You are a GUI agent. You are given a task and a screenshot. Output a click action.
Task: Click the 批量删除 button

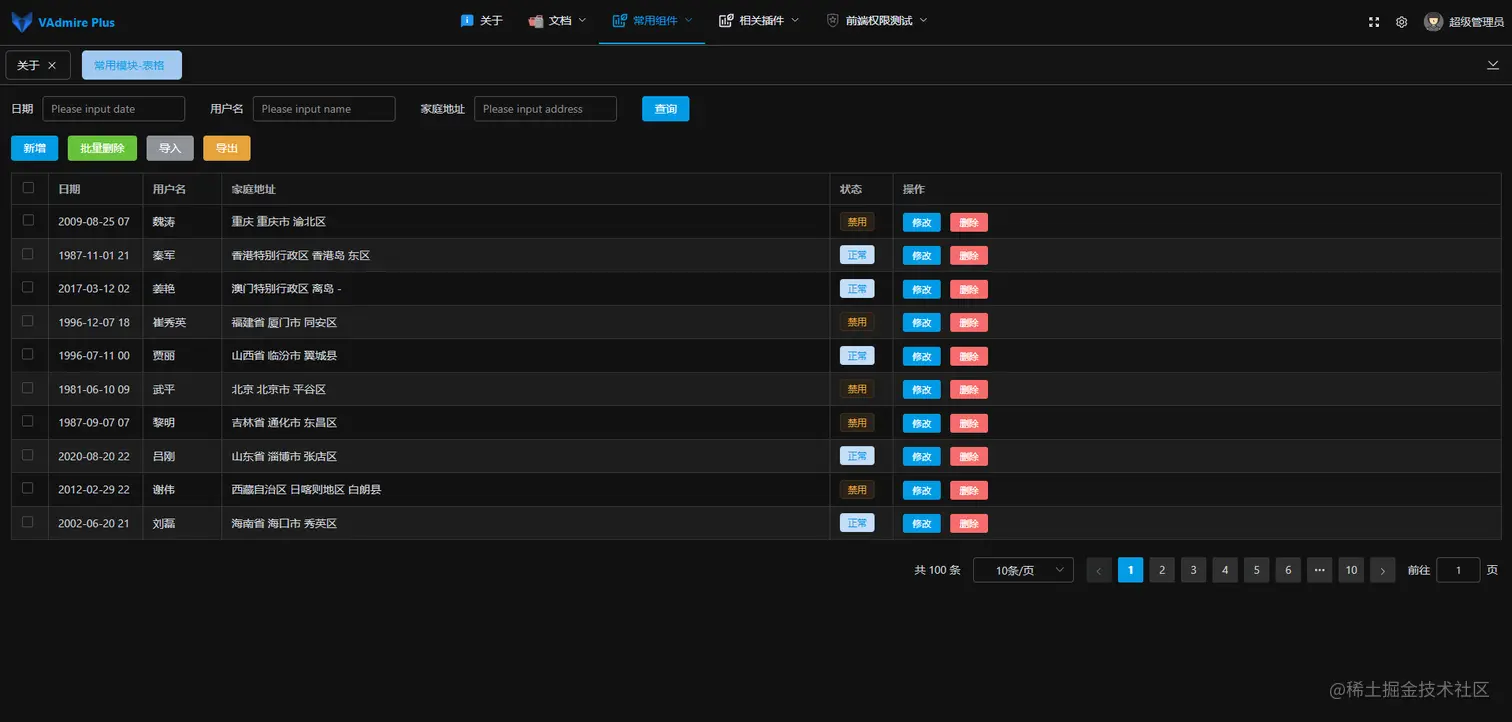102,148
